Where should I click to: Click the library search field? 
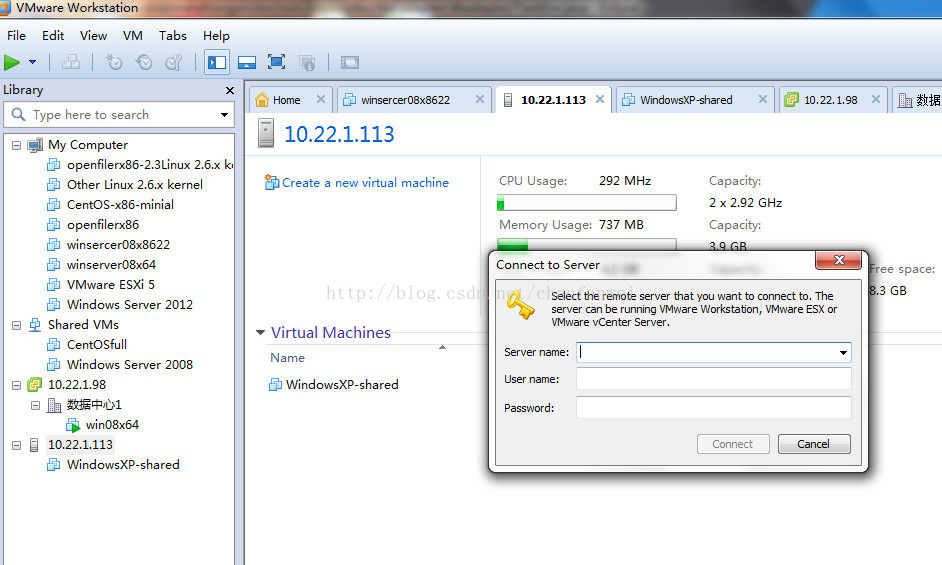click(x=119, y=114)
